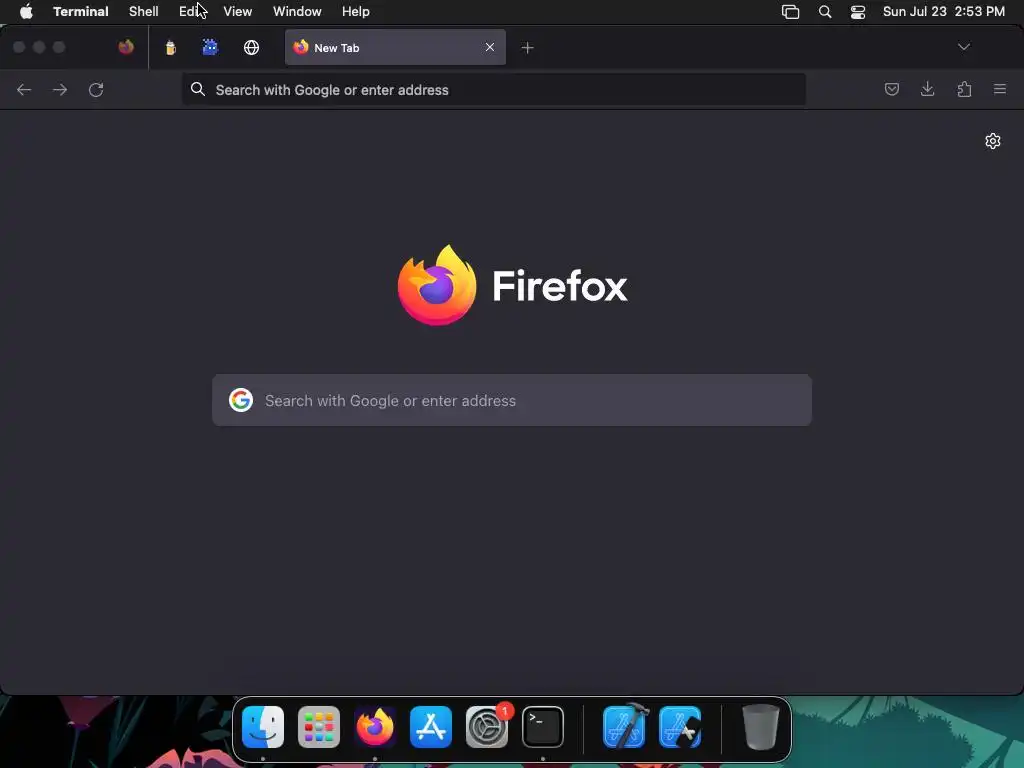Open Finder from the Dock
The image size is (1024, 768).
click(x=263, y=727)
